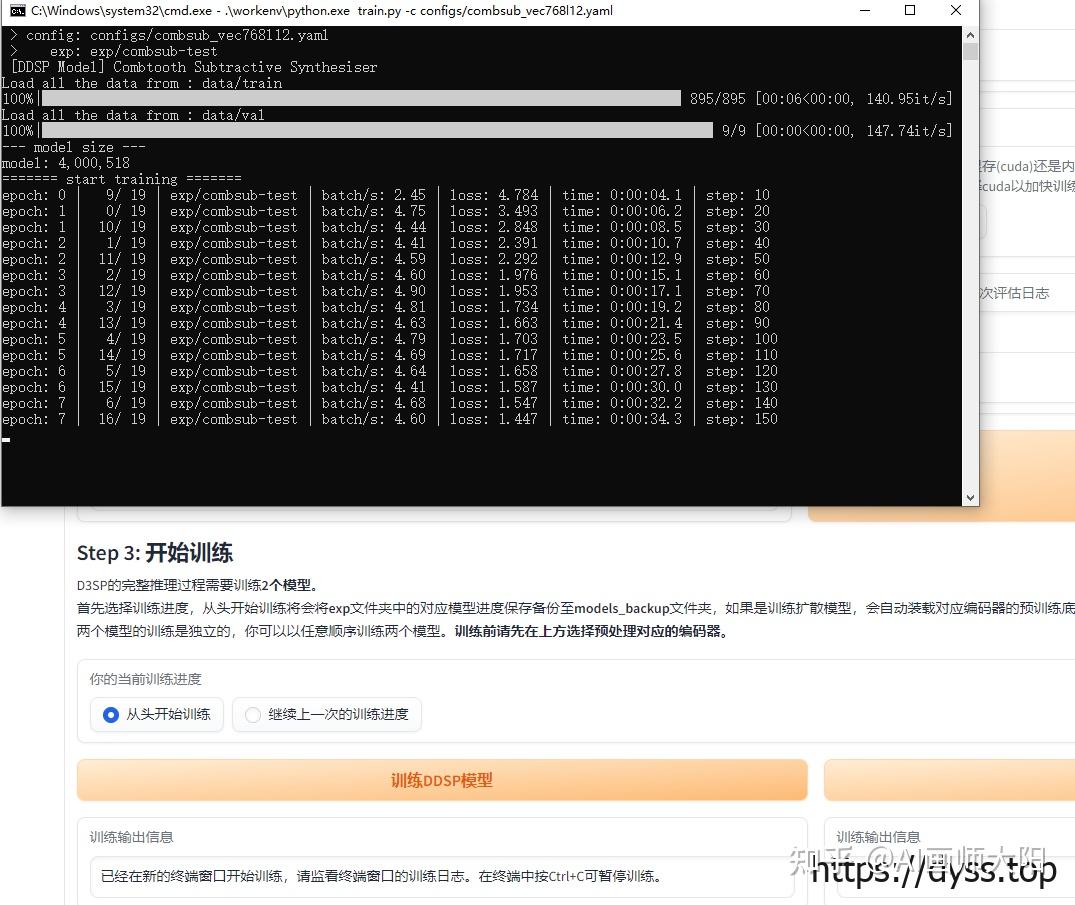Click the orange 训练DDSP模型 button

(442, 780)
